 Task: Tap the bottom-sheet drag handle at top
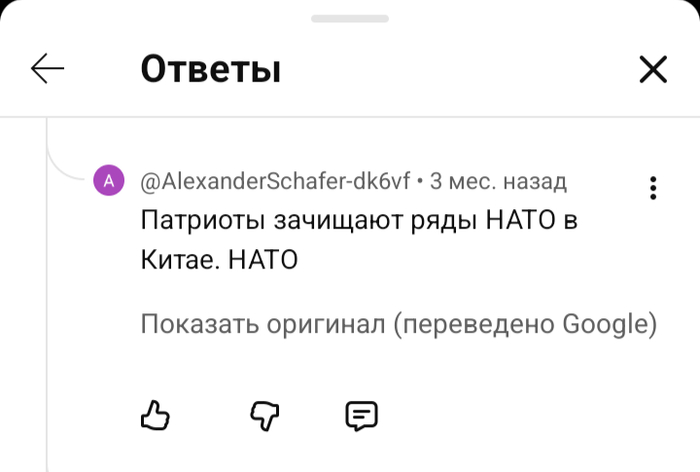click(349, 19)
